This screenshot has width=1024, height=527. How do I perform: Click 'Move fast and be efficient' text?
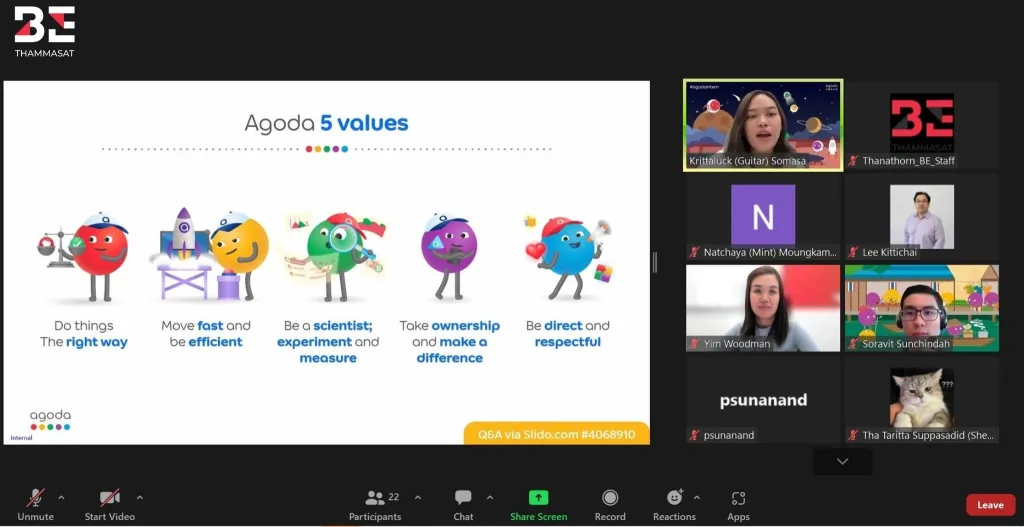(x=206, y=334)
